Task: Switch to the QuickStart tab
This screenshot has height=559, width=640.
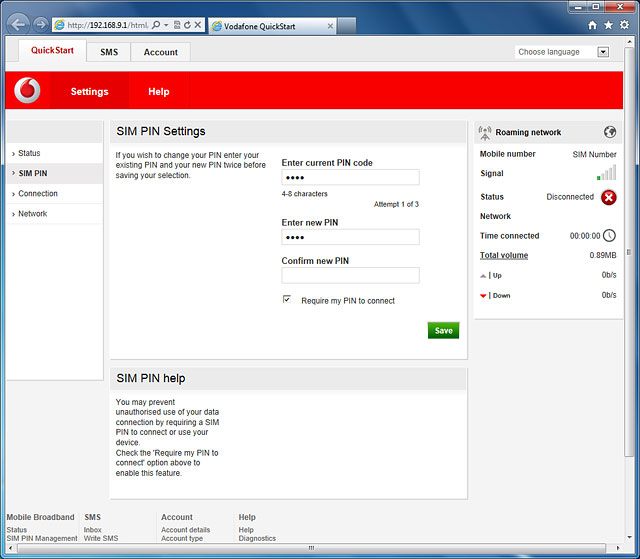Action: 52,51
